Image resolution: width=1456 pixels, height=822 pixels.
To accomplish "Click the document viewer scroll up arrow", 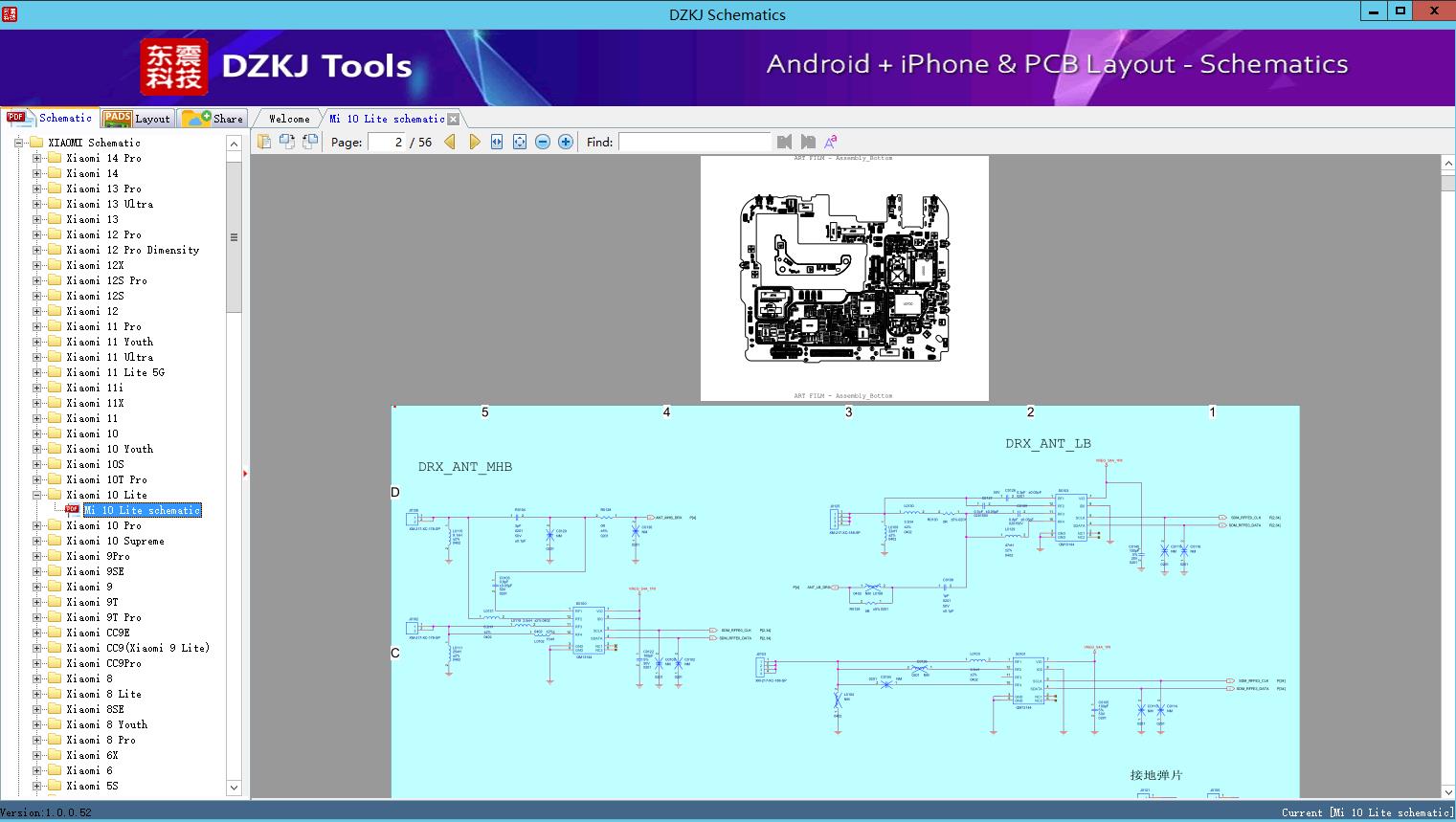I will 1448,165.
